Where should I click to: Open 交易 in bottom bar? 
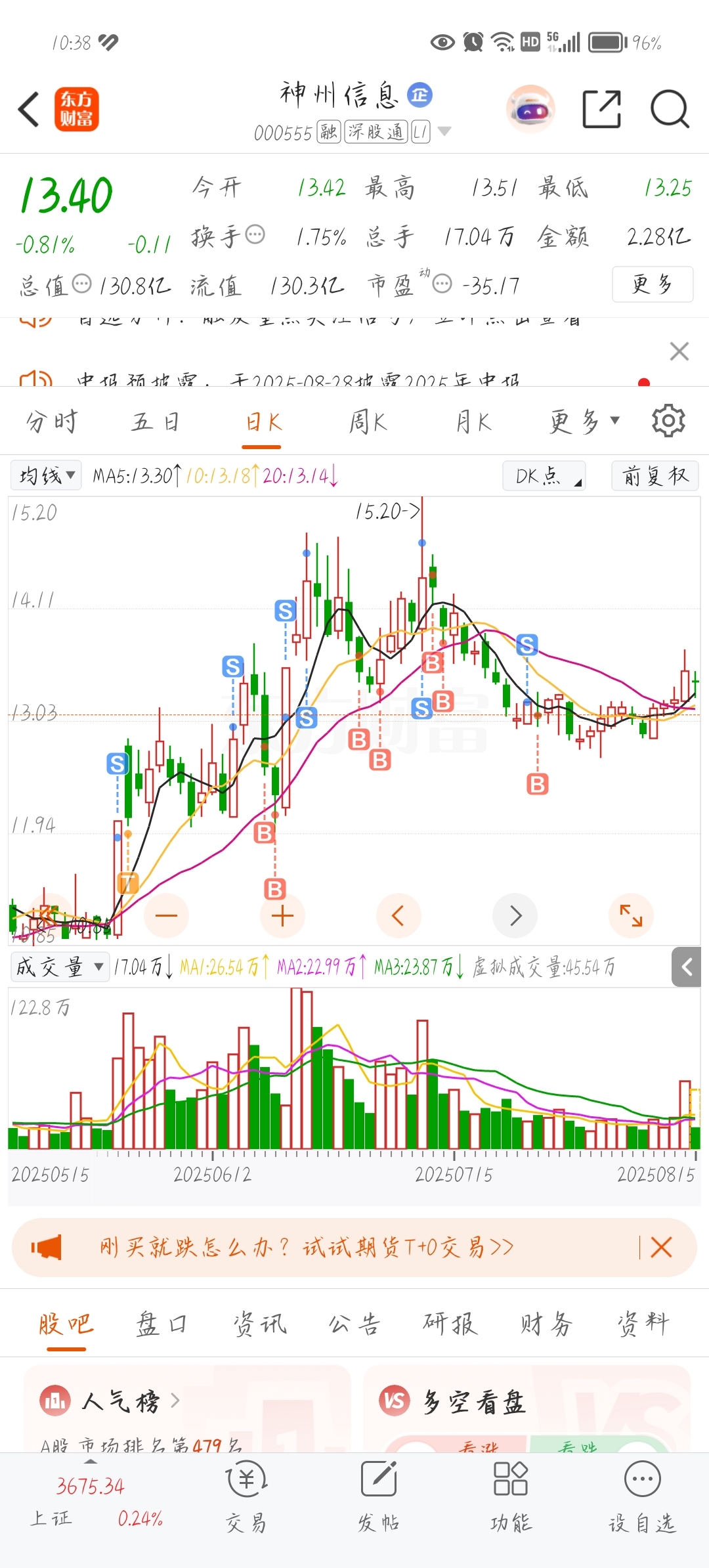[246, 1498]
